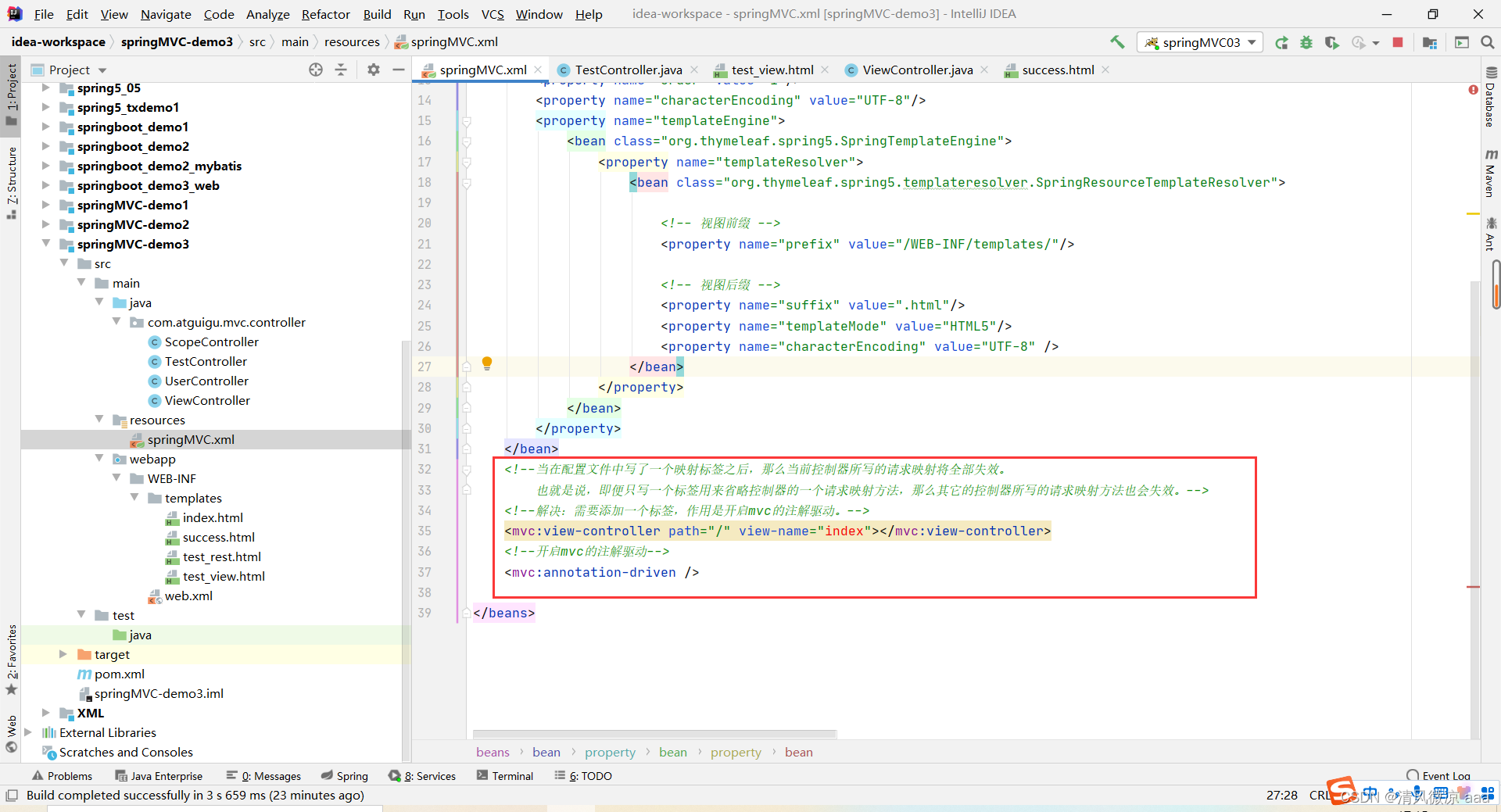Toggle tool window bars icon bottom-left
The image size is (1501, 812).
point(12,796)
